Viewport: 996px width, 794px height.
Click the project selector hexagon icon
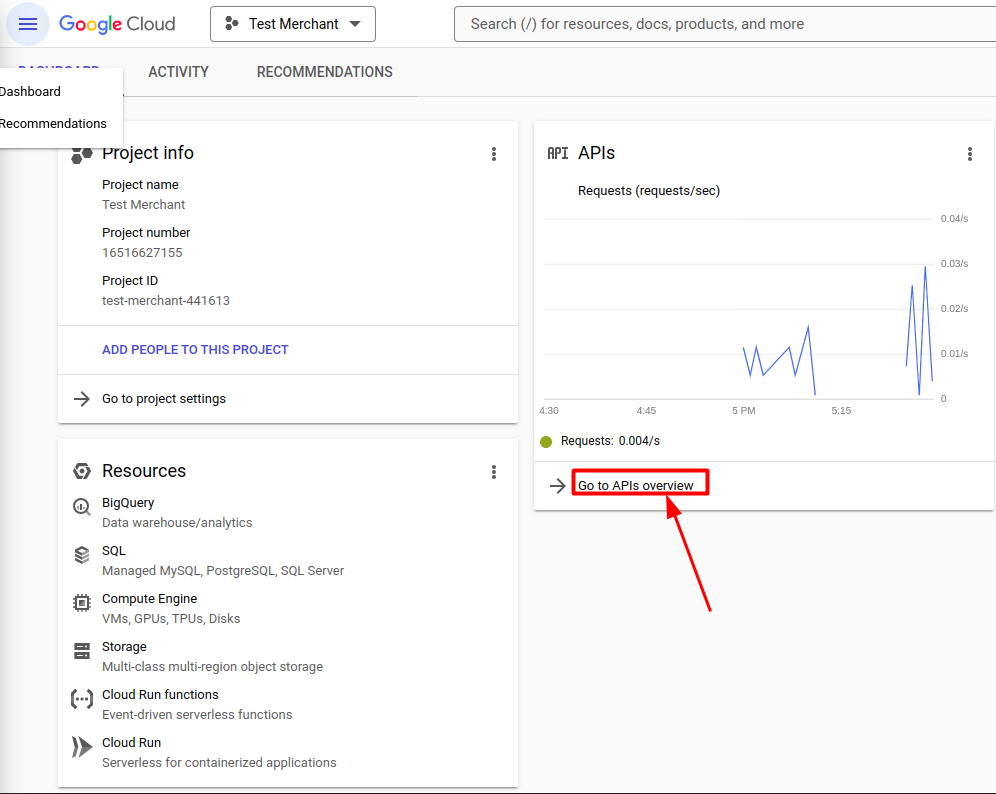coord(232,24)
